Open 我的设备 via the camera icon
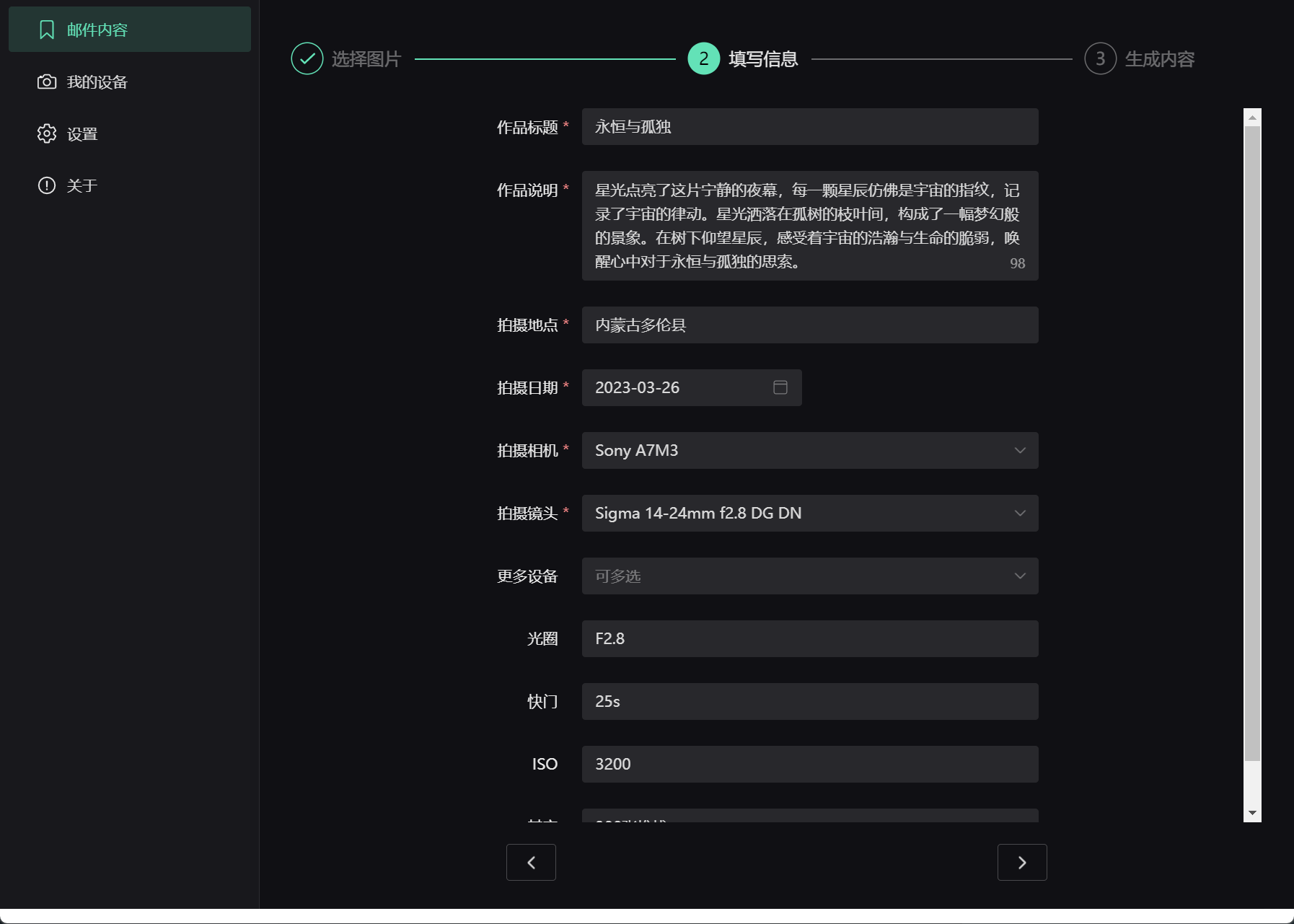The width and height of the screenshot is (1294, 924). pos(46,82)
